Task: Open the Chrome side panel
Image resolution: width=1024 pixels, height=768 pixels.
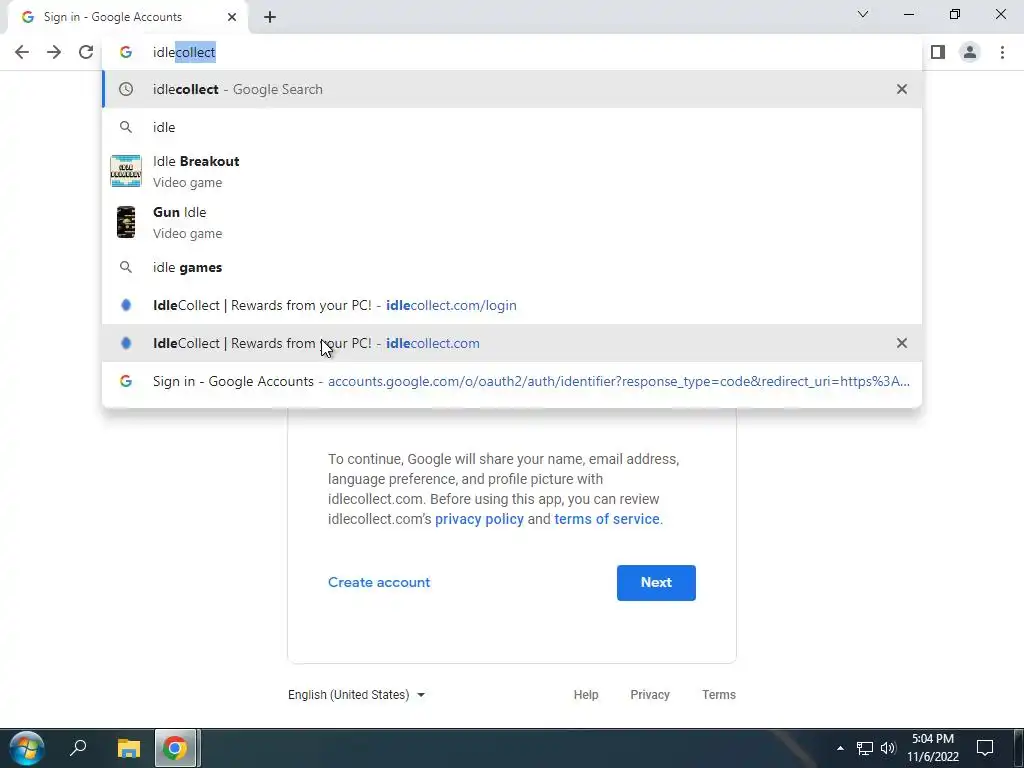Action: pos(938,52)
